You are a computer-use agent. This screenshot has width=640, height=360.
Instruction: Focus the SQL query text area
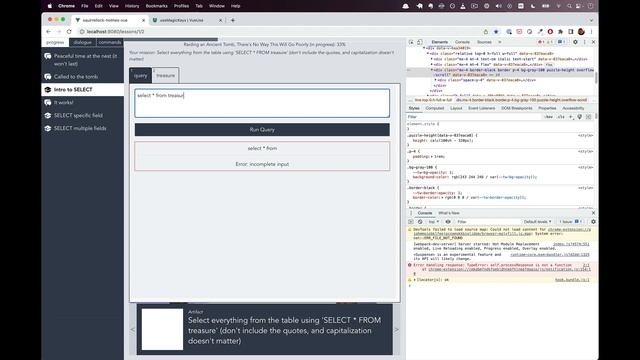click(262, 103)
